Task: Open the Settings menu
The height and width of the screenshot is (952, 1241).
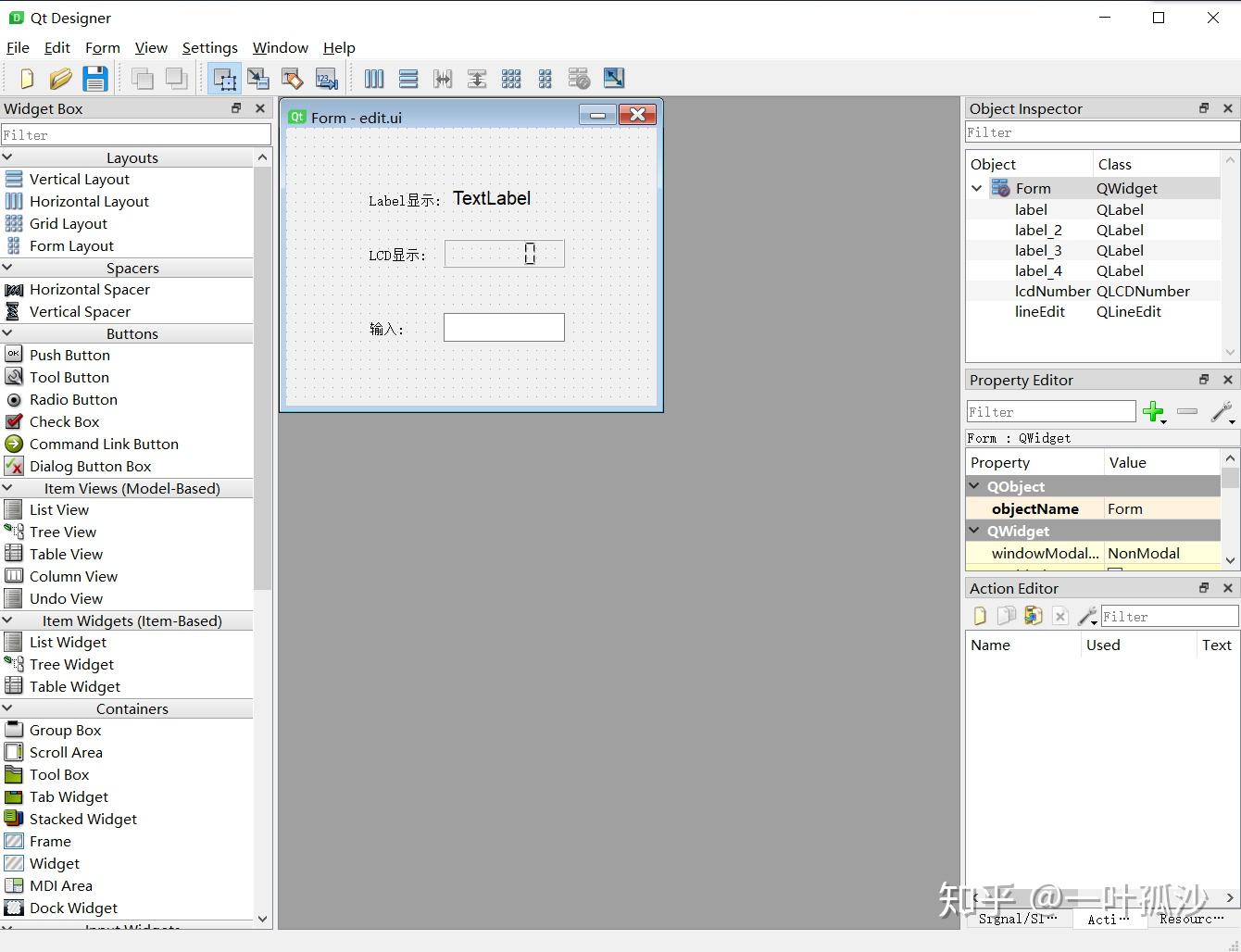Action: click(x=209, y=48)
